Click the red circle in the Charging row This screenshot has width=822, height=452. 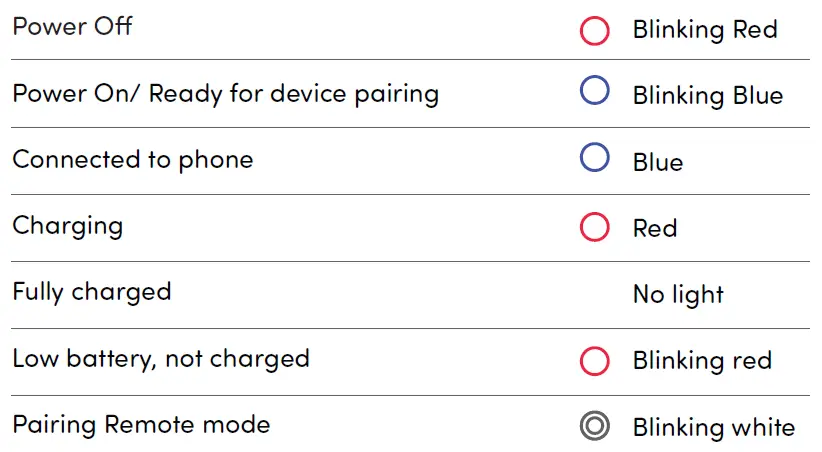coord(594,227)
